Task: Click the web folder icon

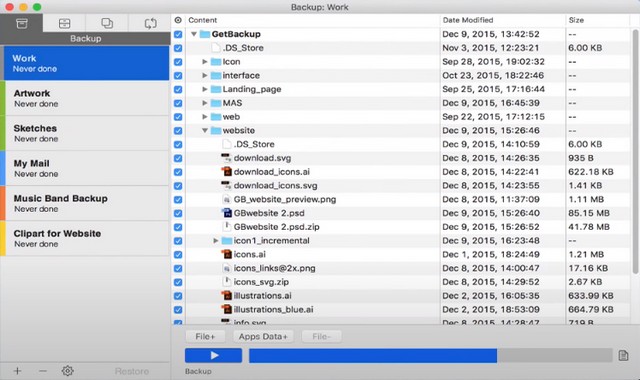Action: click(216, 117)
